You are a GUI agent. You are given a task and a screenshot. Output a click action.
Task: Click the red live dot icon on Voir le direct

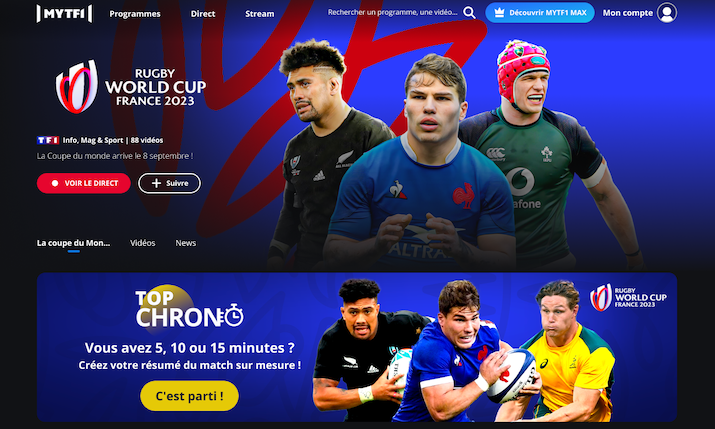(x=55, y=183)
